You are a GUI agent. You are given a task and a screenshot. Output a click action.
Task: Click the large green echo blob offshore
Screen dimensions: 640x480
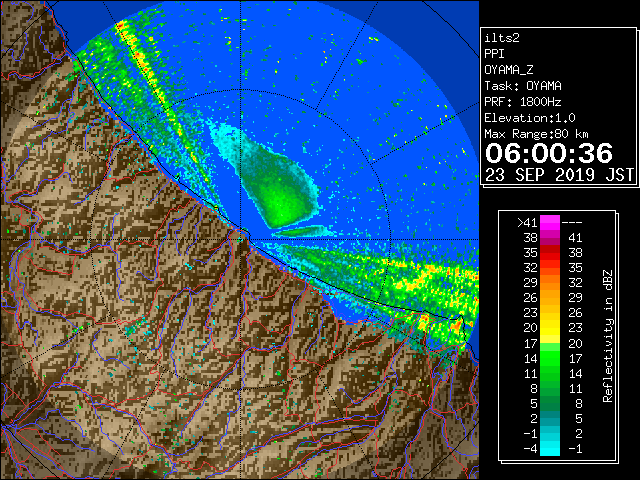(276, 188)
